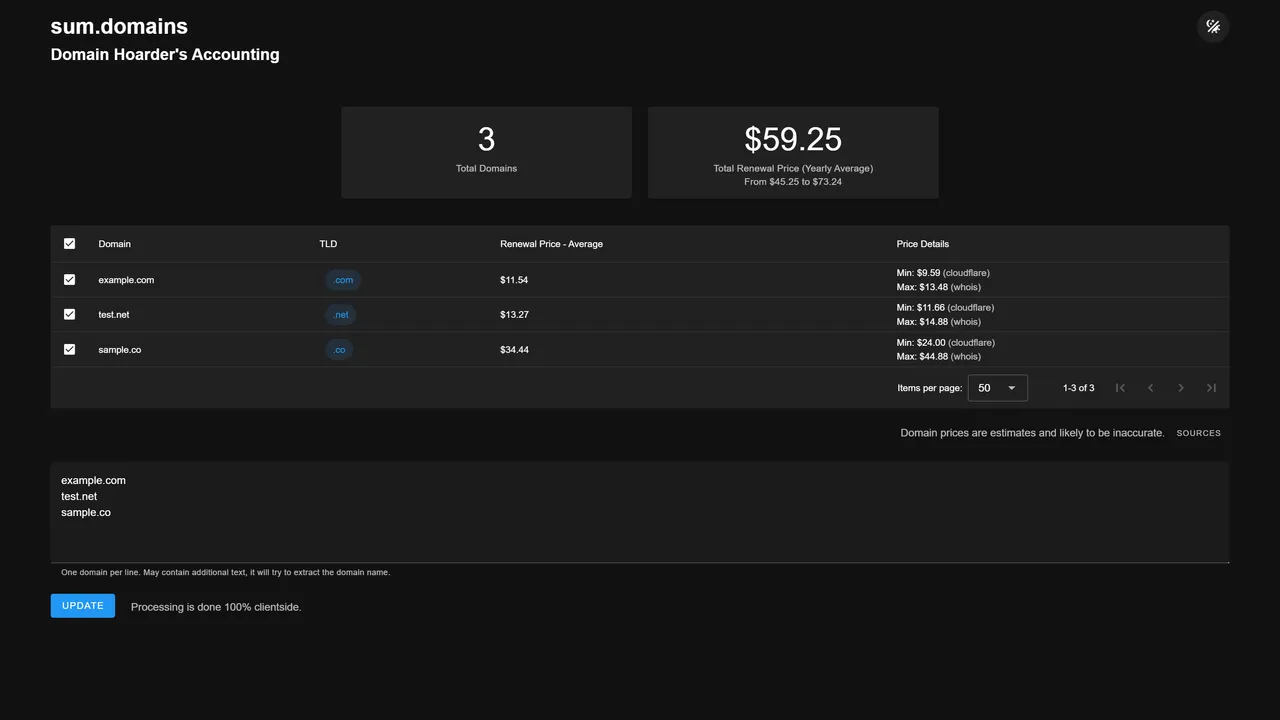Click the Price Details column header
Image resolution: width=1280 pixels, height=720 pixels.
(922, 244)
